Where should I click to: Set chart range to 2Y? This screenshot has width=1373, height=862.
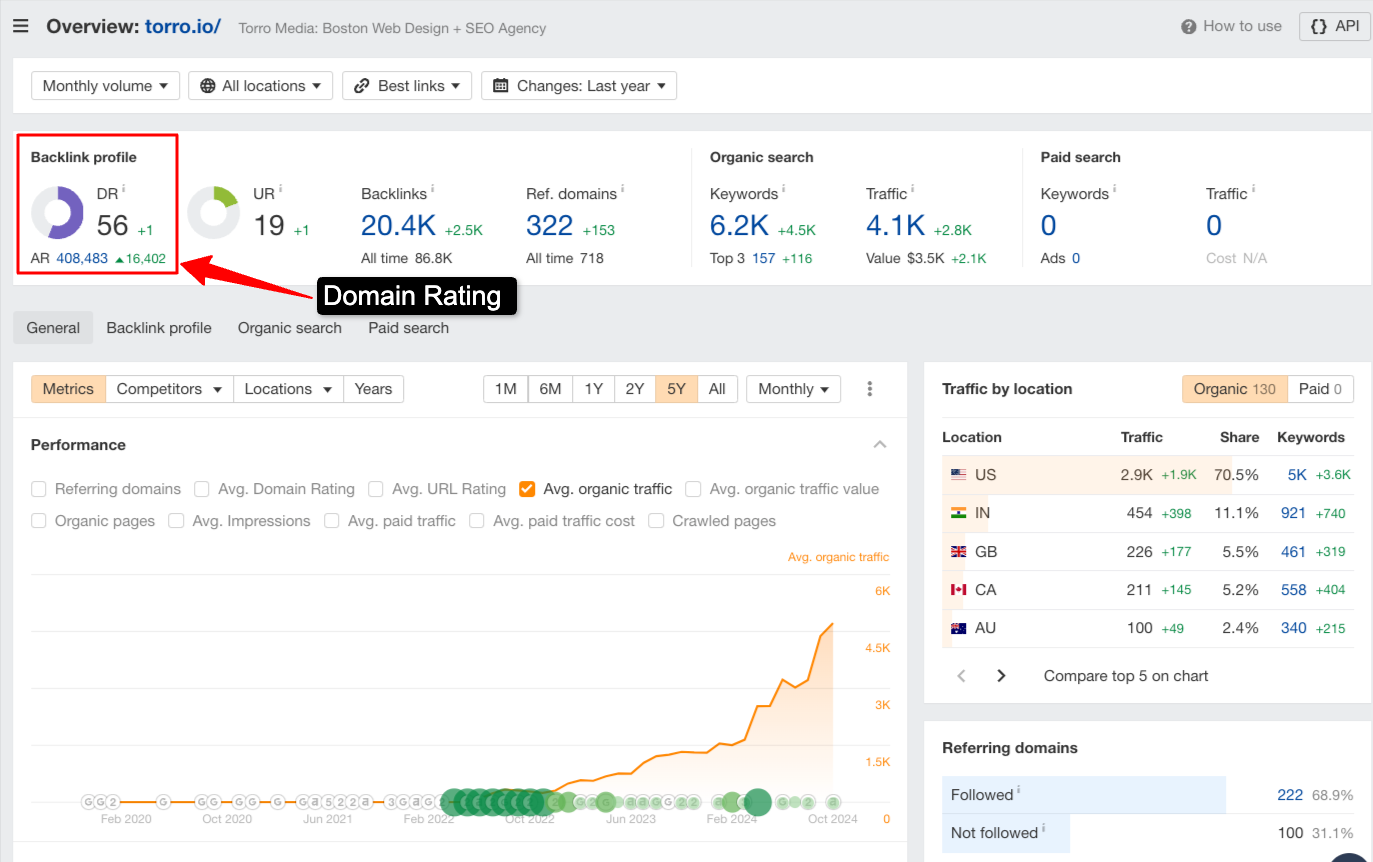coord(635,389)
